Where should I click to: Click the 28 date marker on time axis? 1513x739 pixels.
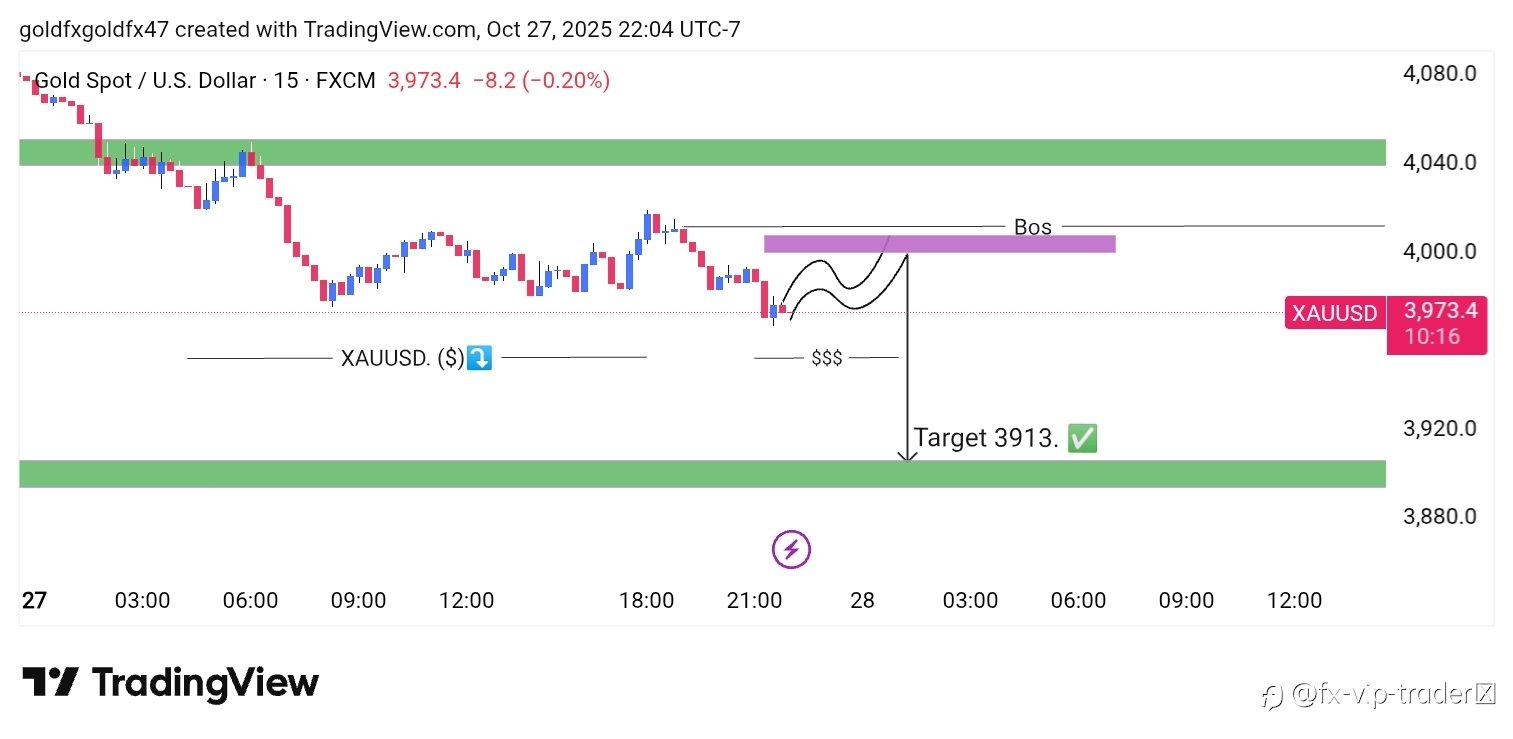coord(862,601)
